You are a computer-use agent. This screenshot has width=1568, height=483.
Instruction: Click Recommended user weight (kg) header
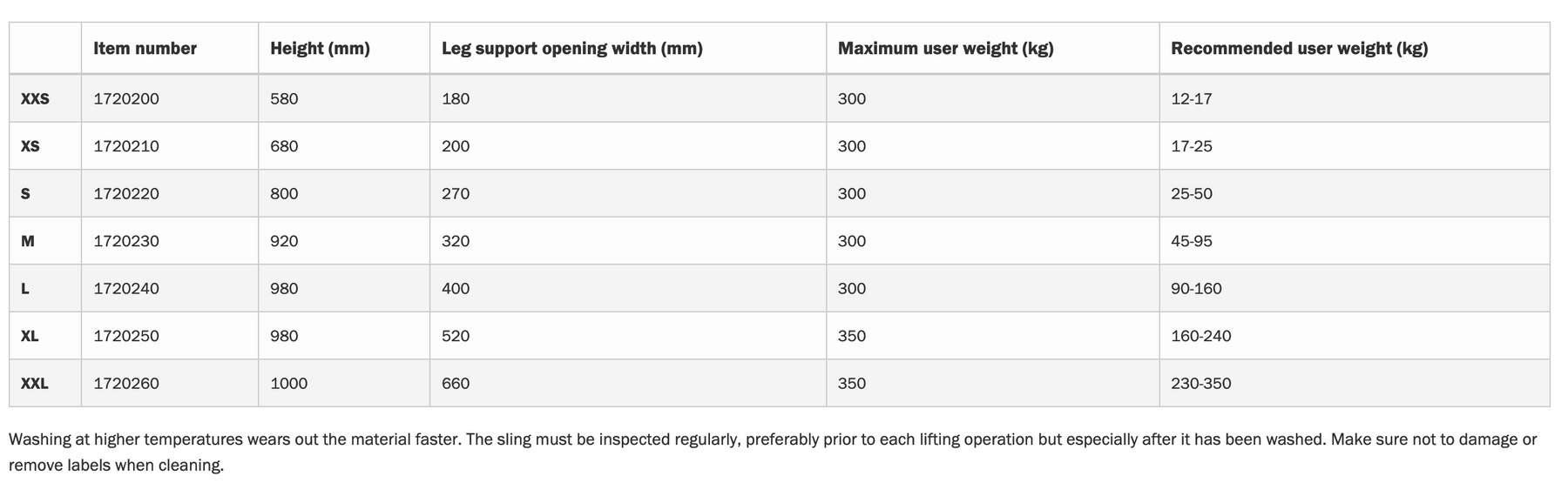click(x=1299, y=49)
